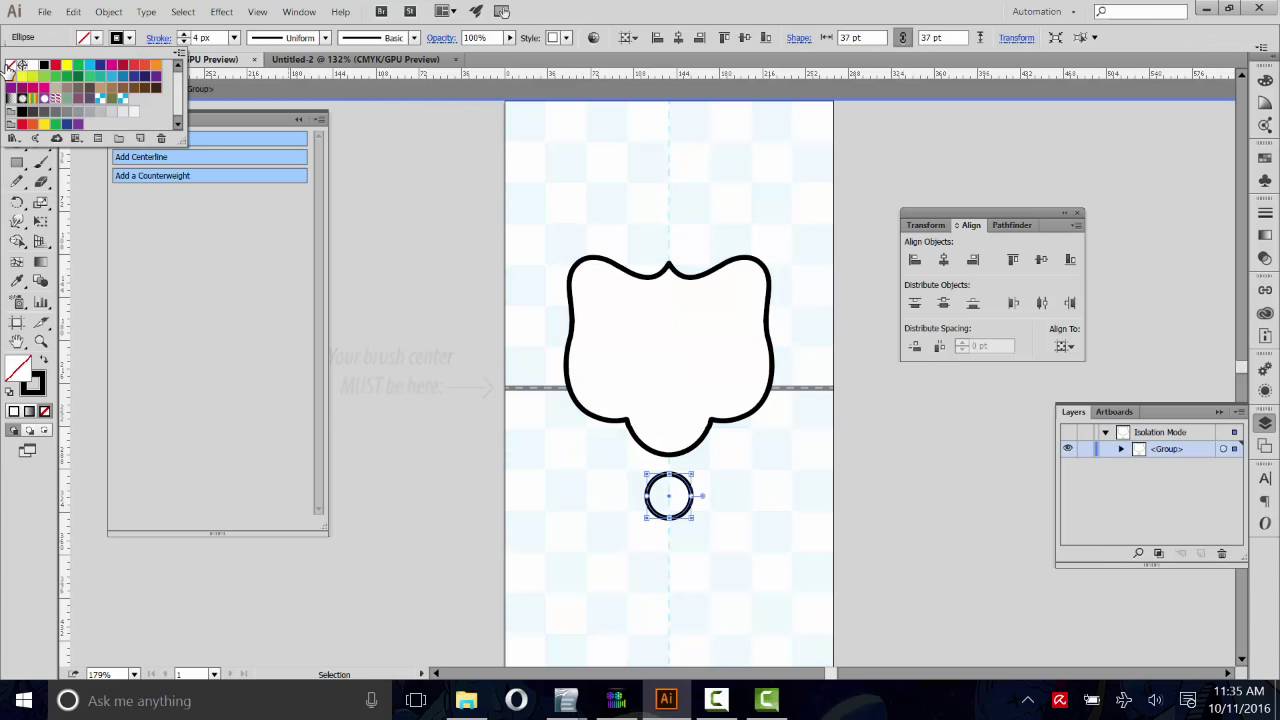Click Vertical Align Top in Align panel

point(1012,260)
